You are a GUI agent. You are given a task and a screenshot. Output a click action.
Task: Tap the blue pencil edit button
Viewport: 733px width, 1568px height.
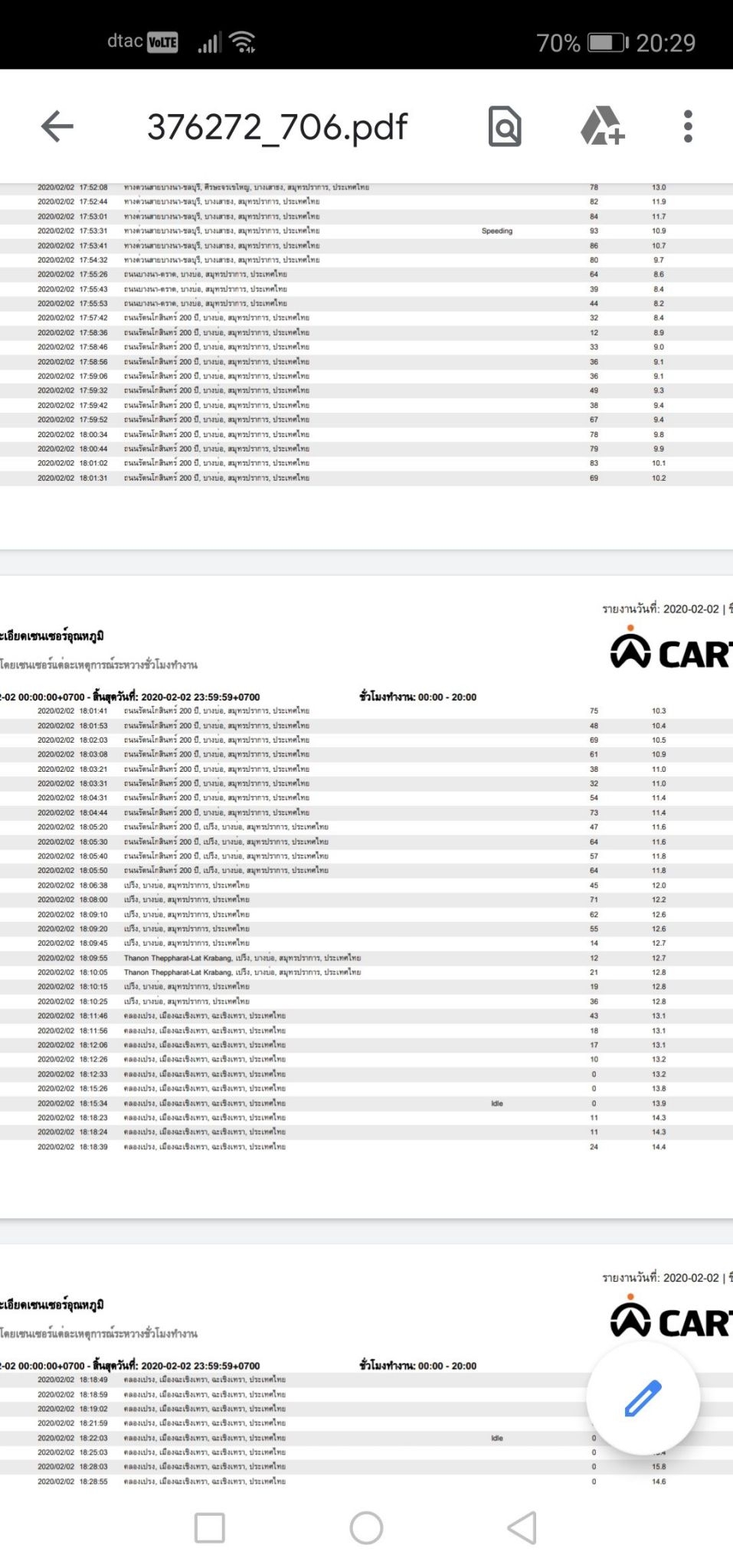pos(643,1398)
